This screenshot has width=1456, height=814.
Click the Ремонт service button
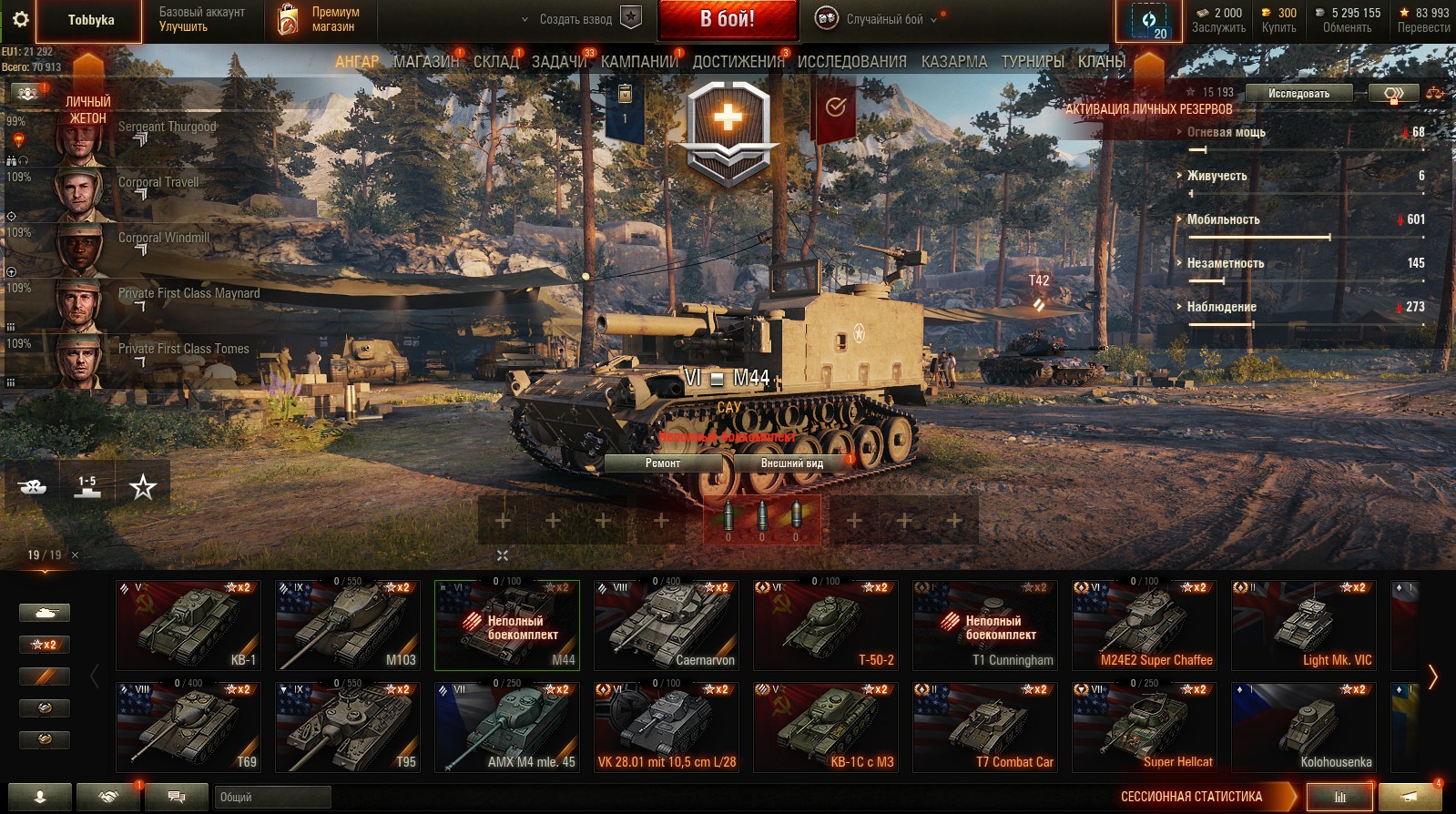point(662,463)
